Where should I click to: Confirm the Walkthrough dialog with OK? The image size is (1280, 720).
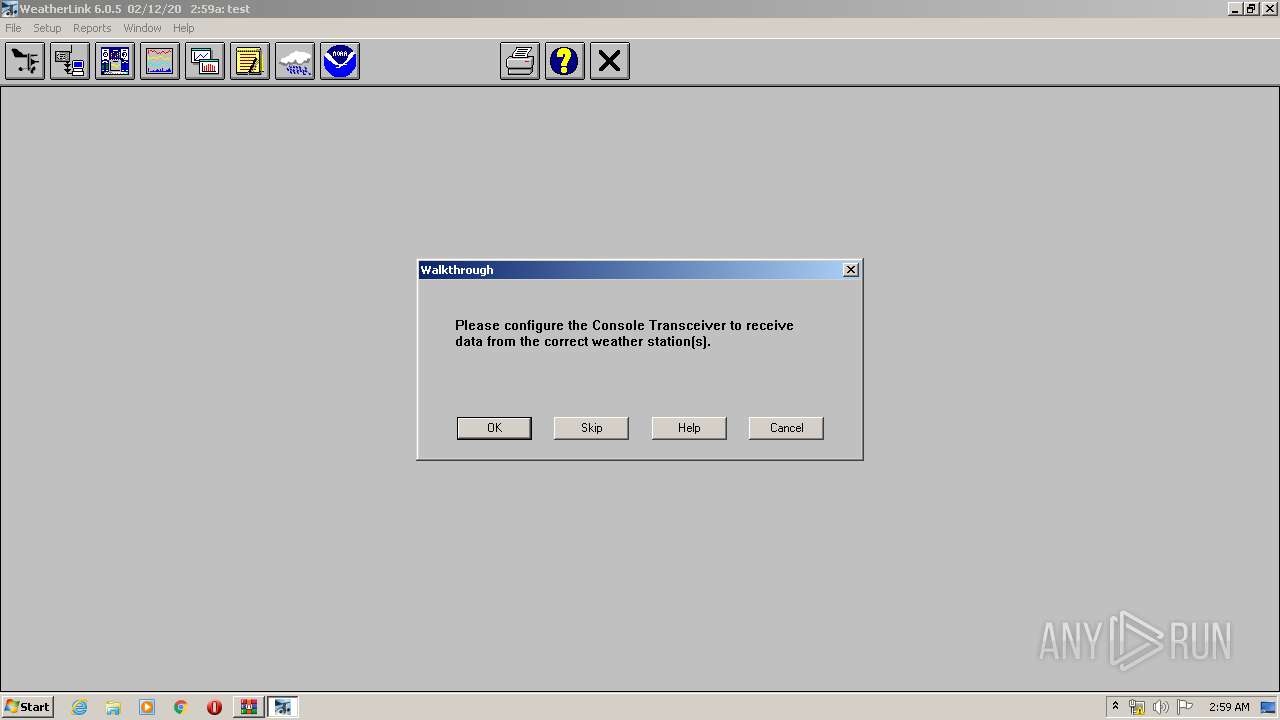coord(494,428)
